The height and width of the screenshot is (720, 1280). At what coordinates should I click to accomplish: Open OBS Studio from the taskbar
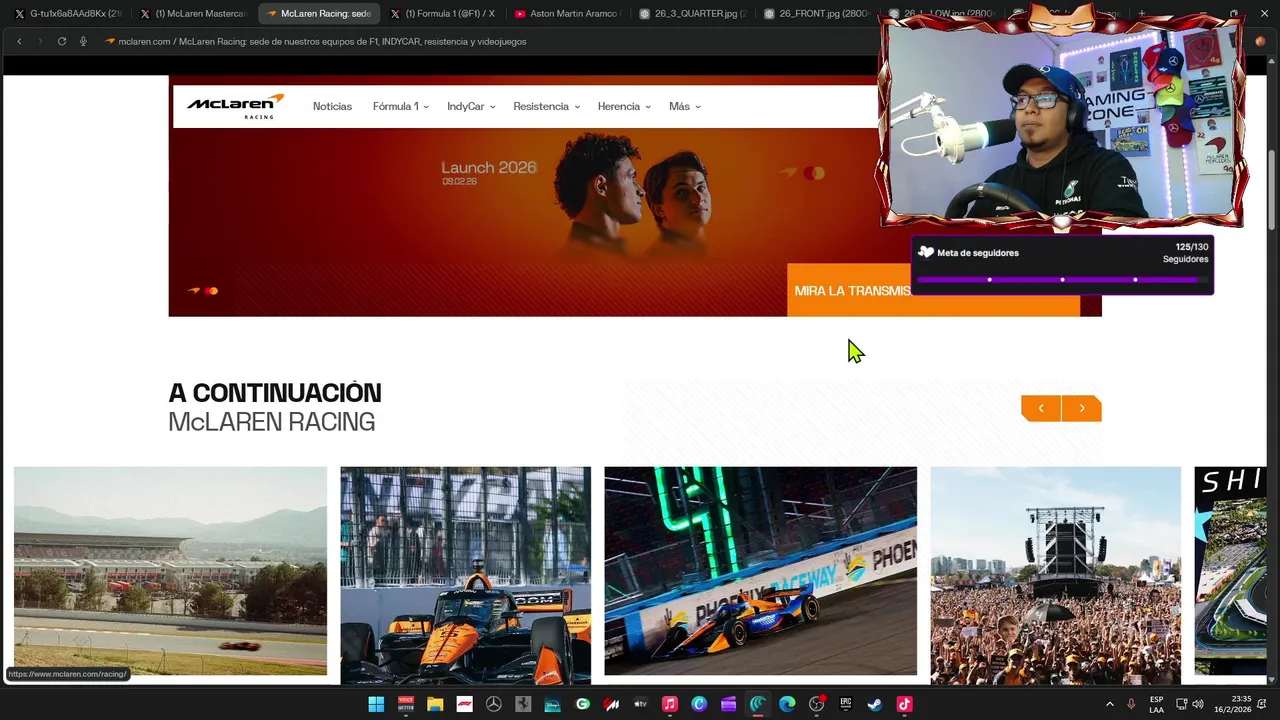point(816,704)
